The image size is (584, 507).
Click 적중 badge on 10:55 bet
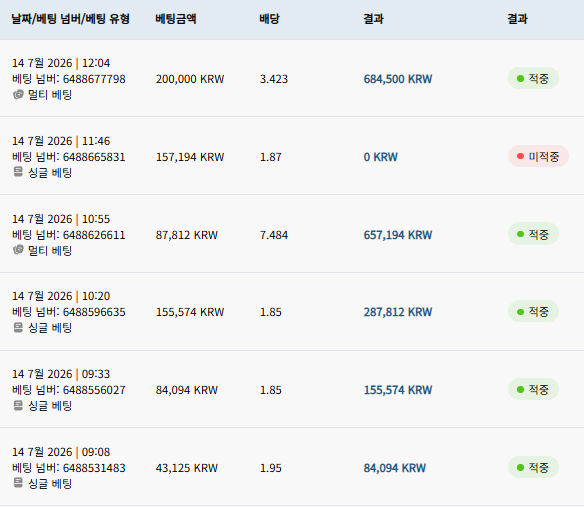click(x=533, y=234)
